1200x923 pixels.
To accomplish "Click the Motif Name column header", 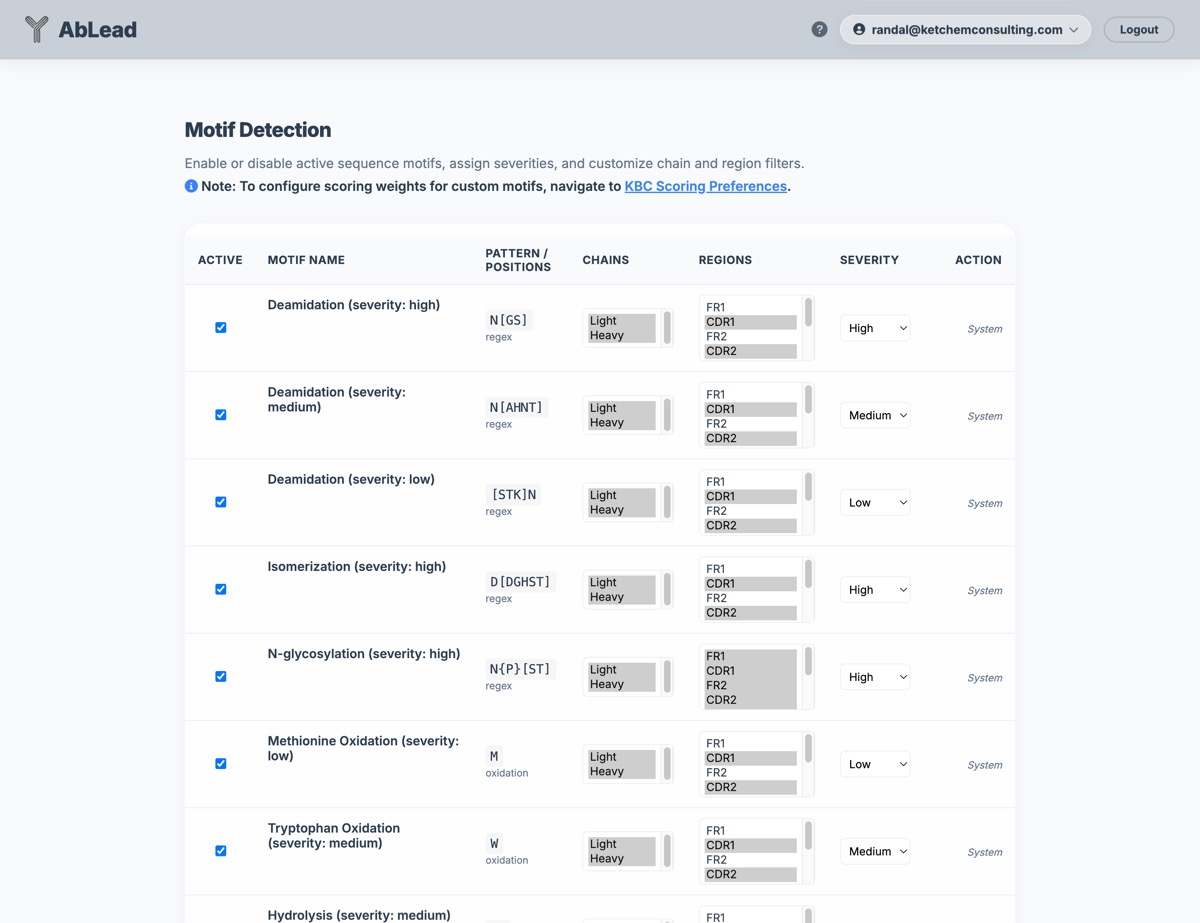I will pyautogui.click(x=306, y=260).
